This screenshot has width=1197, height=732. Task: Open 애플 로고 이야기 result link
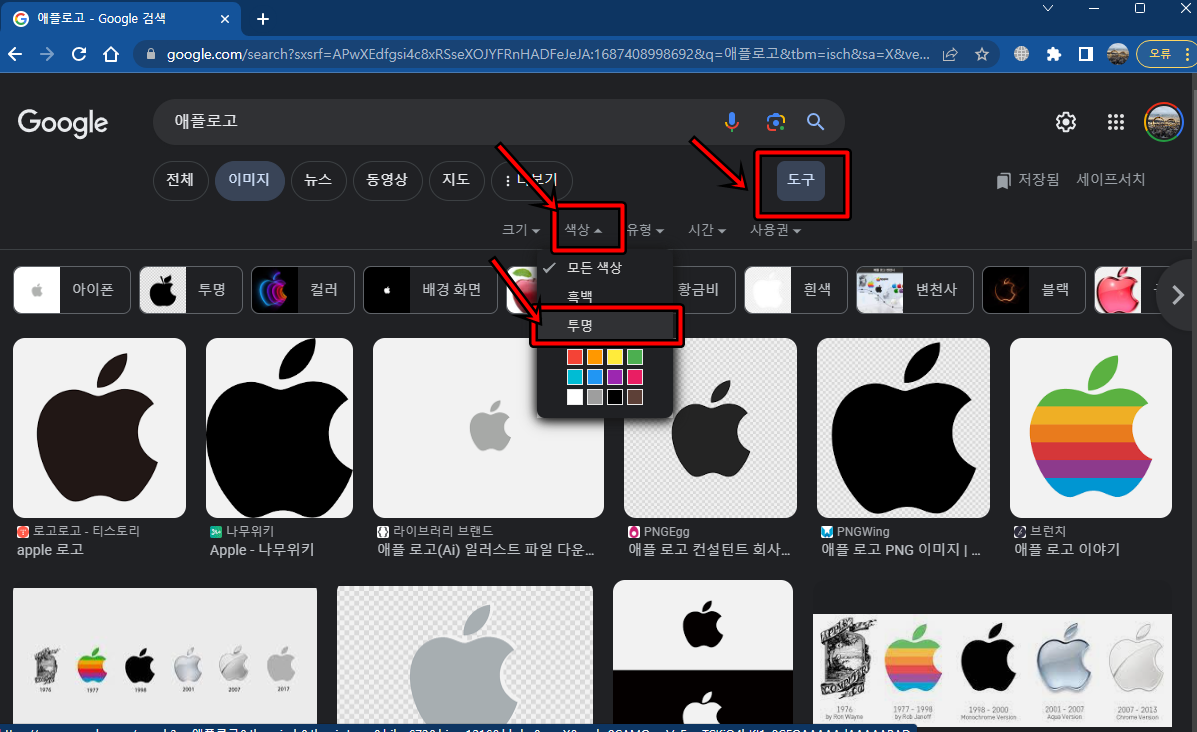(x=1067, y=550)
